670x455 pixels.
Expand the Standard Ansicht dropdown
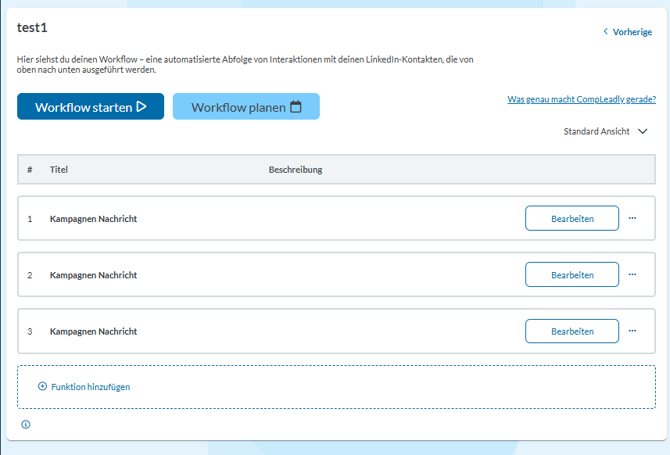point(605,132)
